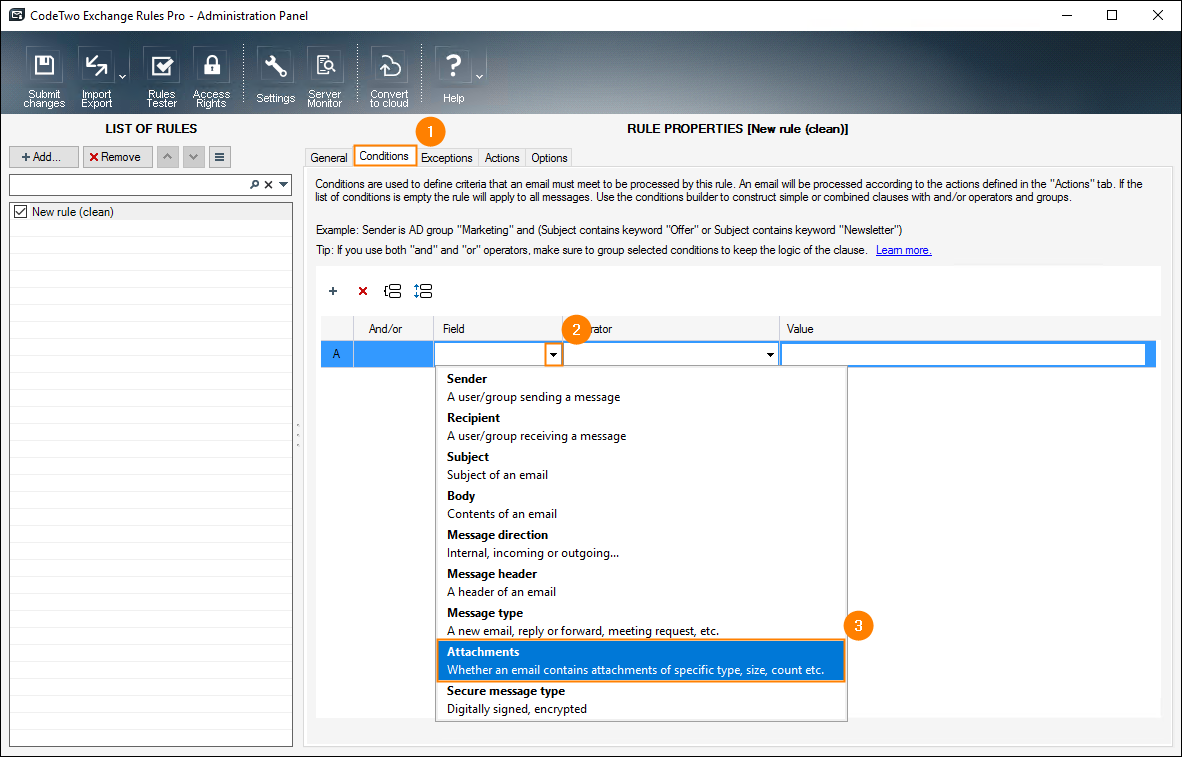Select New rule (clean) in rules list
The height and width of the screenshot is (757, 1182).
(151, 212)
